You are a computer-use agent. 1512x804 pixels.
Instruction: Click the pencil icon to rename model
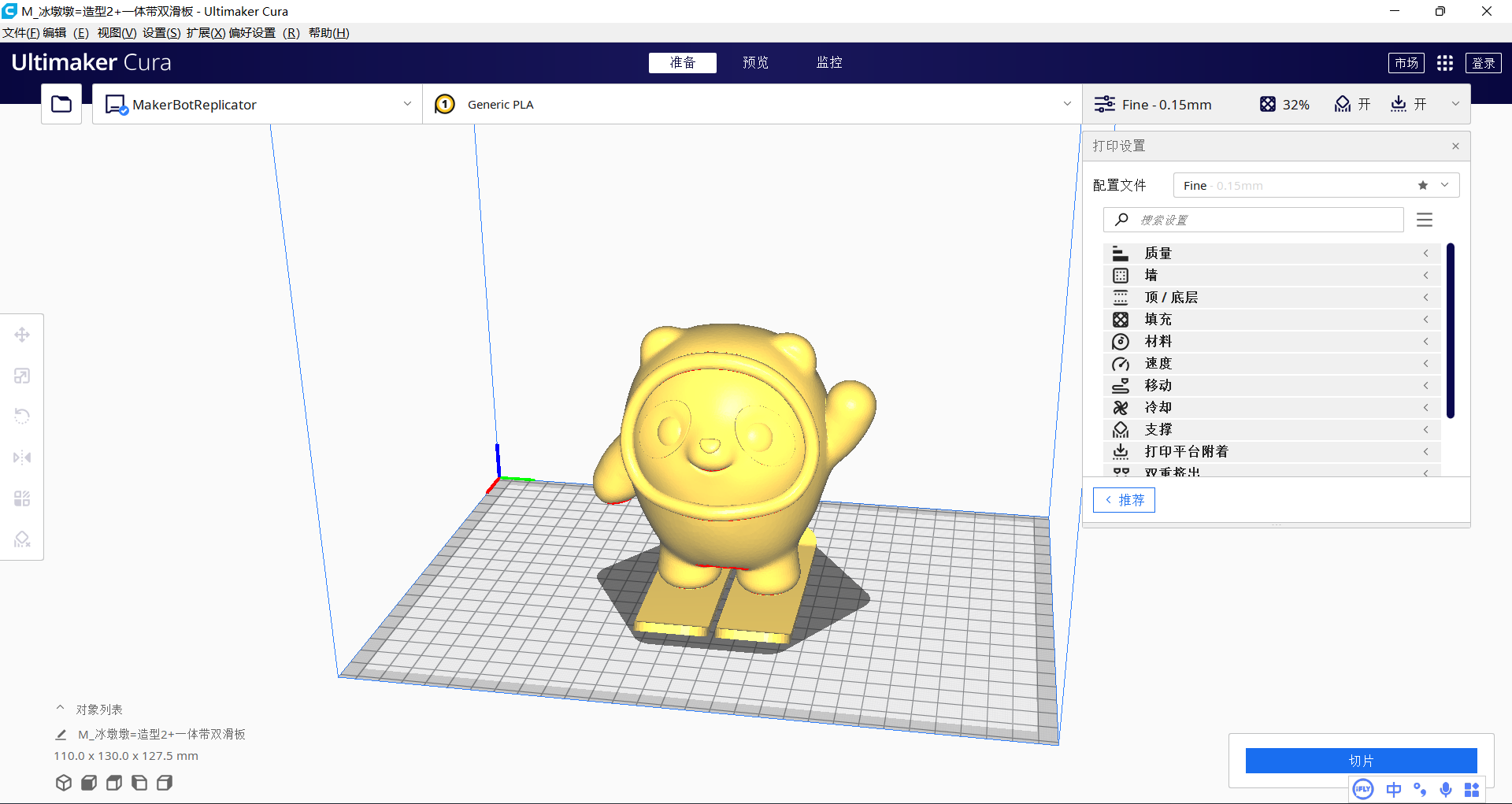[x=61, y=734]
